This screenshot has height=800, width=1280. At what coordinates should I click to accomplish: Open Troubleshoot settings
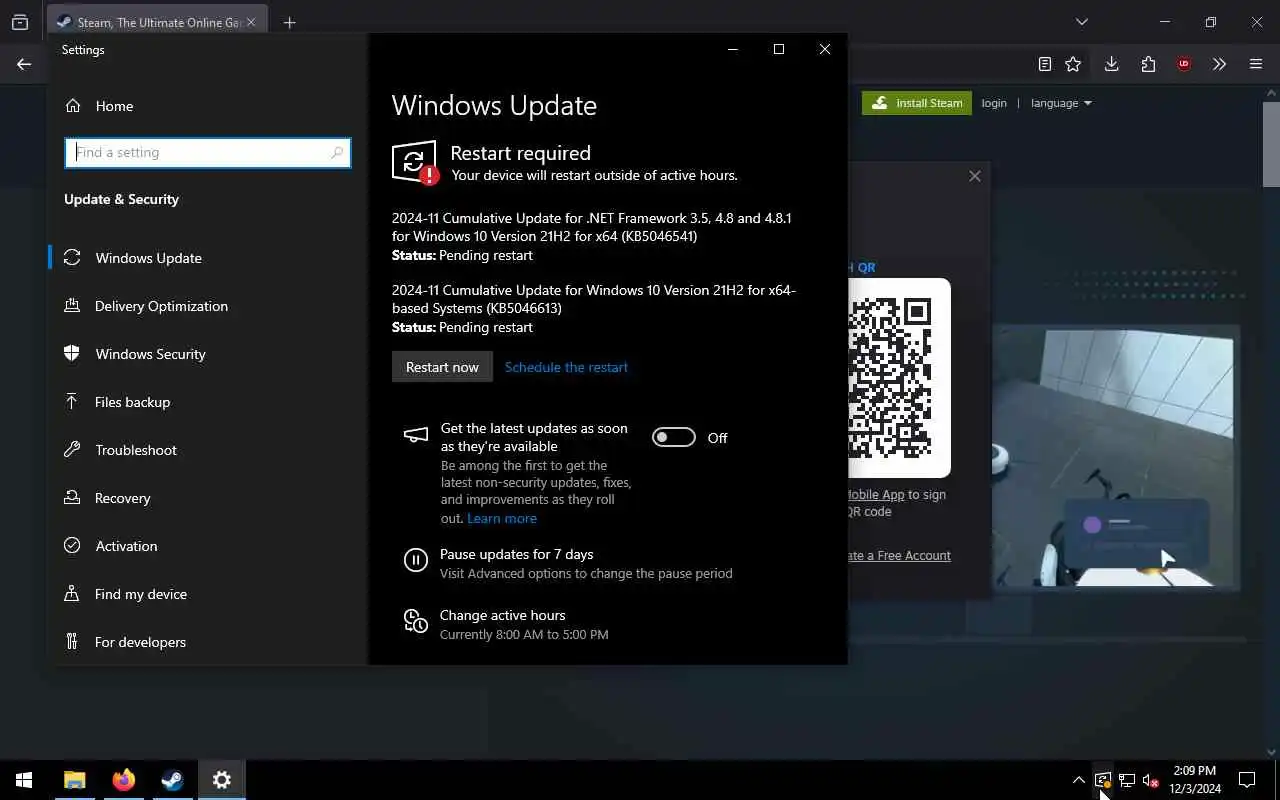click(x=135, y=450)
